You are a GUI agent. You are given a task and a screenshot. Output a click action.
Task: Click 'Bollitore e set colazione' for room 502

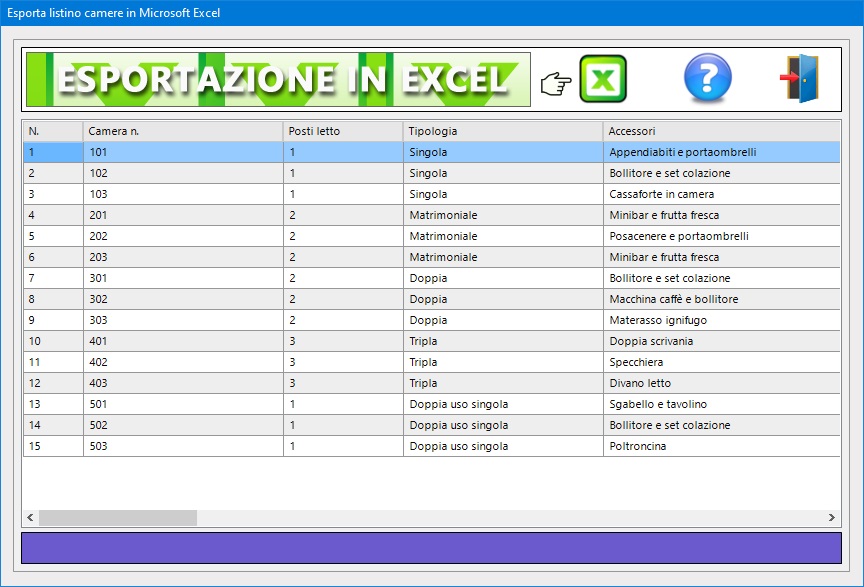point(722,425)
